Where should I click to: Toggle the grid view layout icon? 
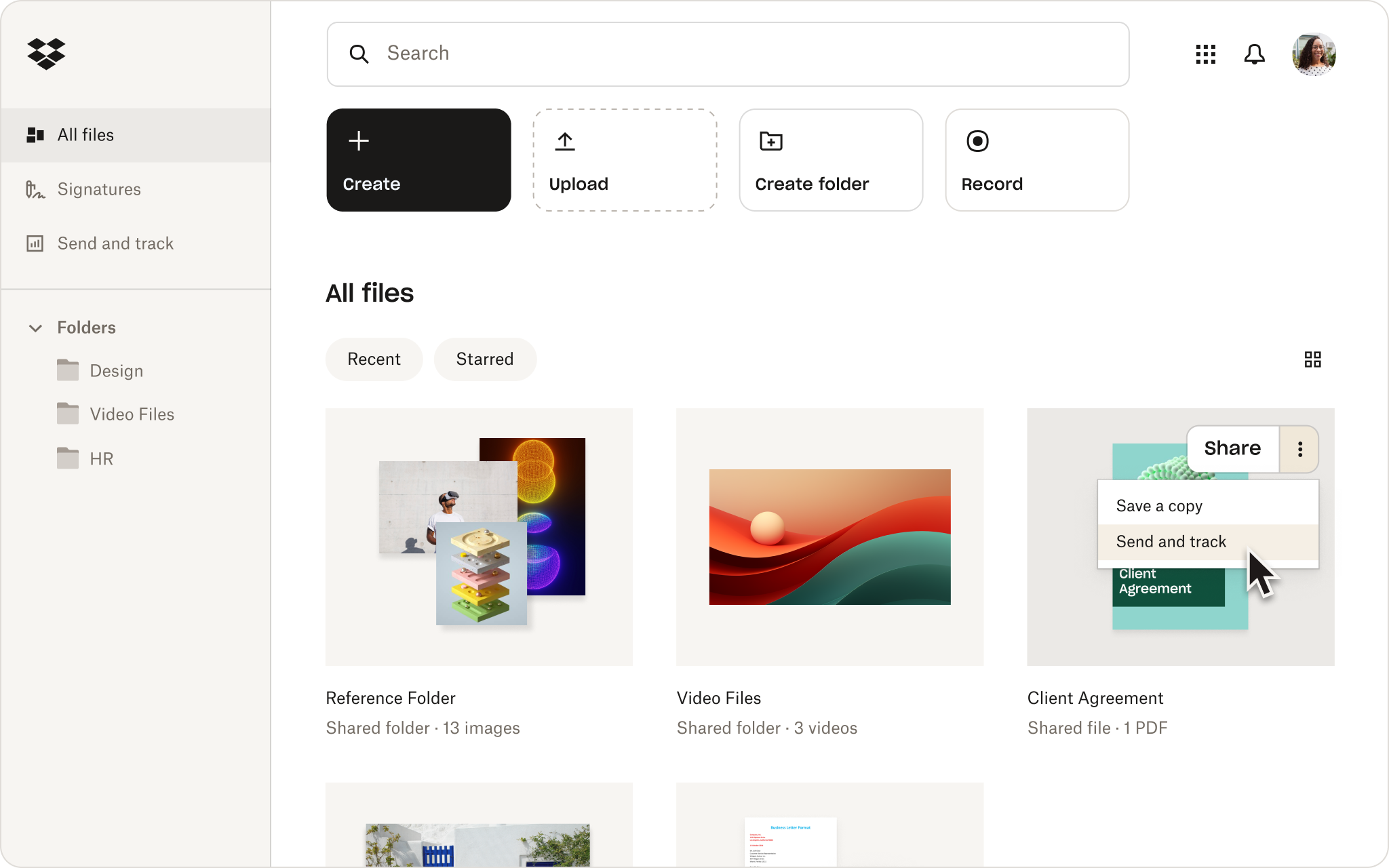tap(1313, 359)
